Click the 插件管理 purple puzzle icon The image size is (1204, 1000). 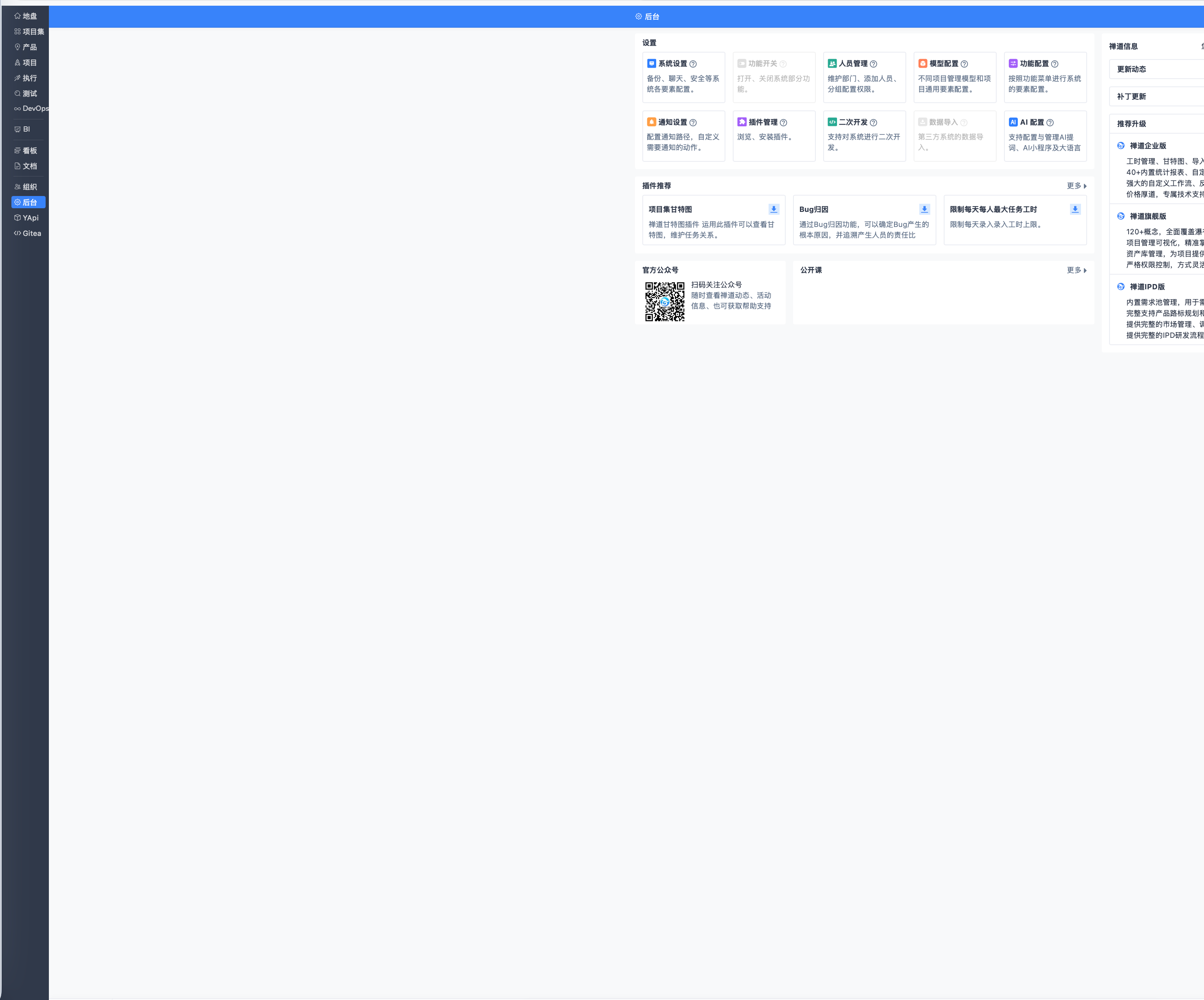pyautogui.click(x=742, y=122)
